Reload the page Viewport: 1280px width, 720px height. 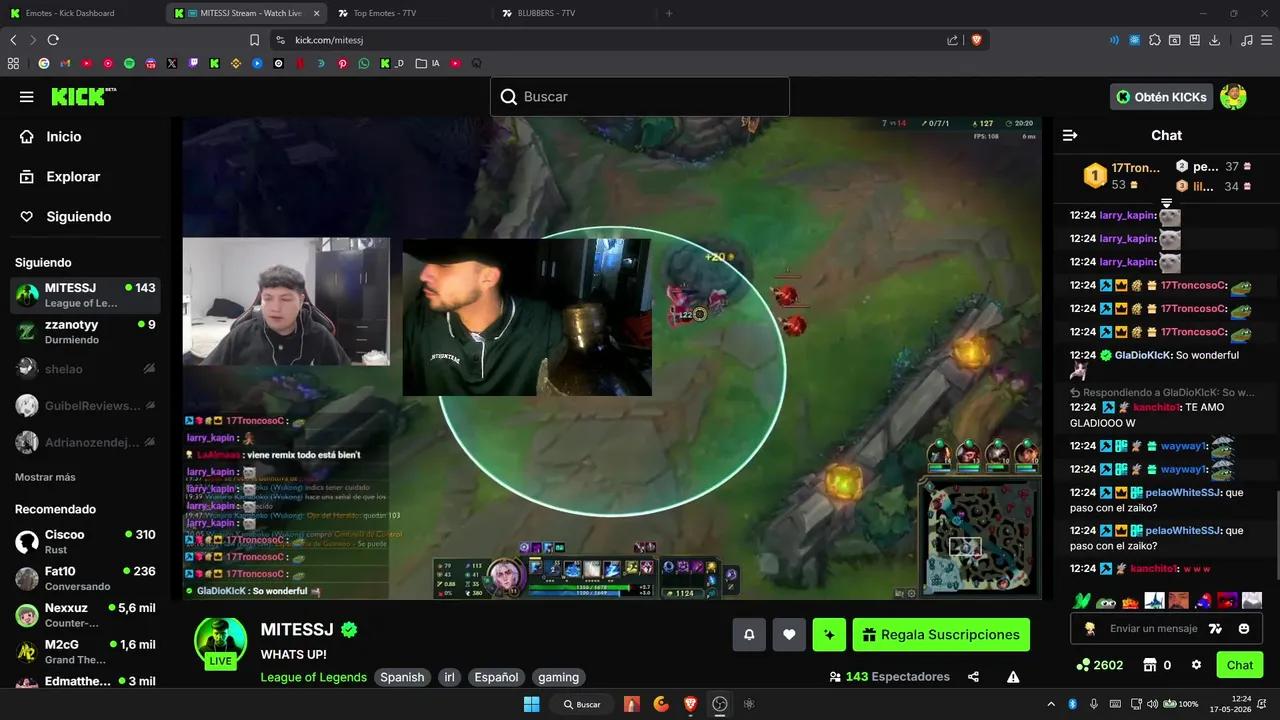coord(53,40)
